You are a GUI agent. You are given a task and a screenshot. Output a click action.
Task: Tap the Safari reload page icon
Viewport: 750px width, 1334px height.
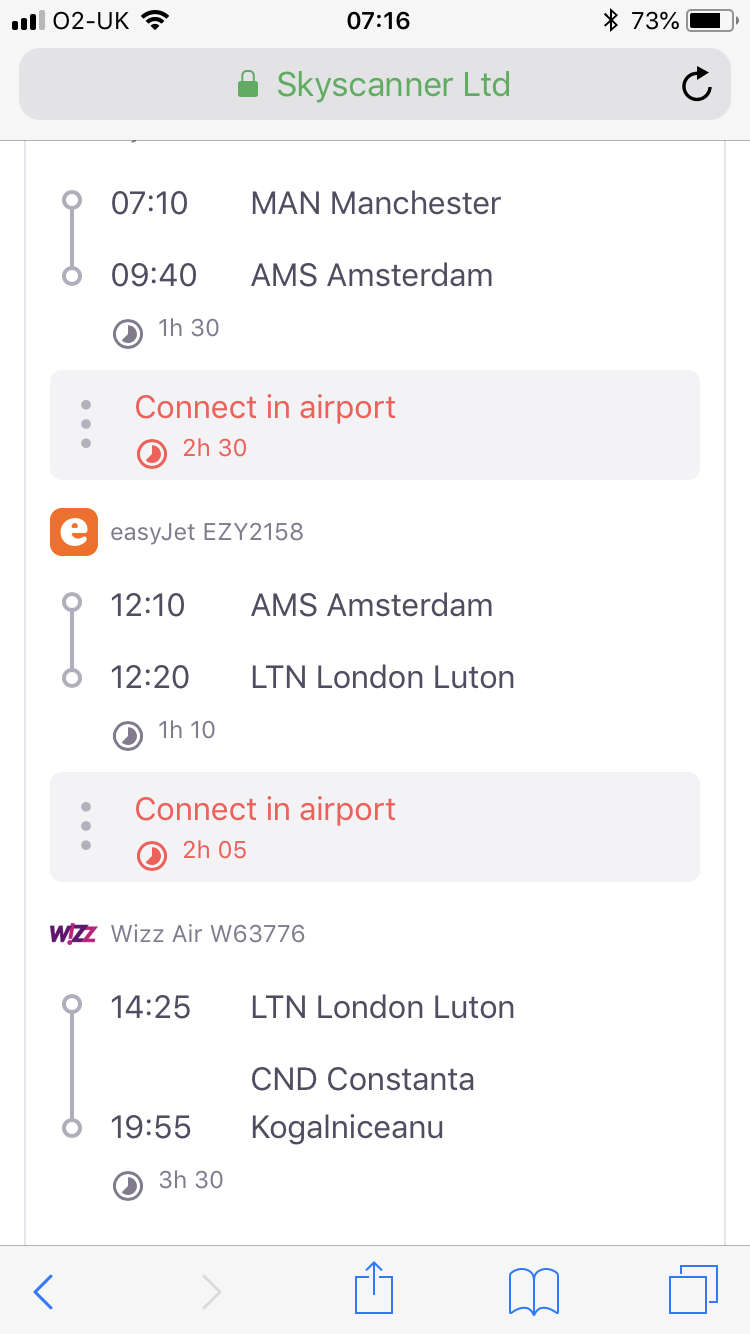[696, 85]
